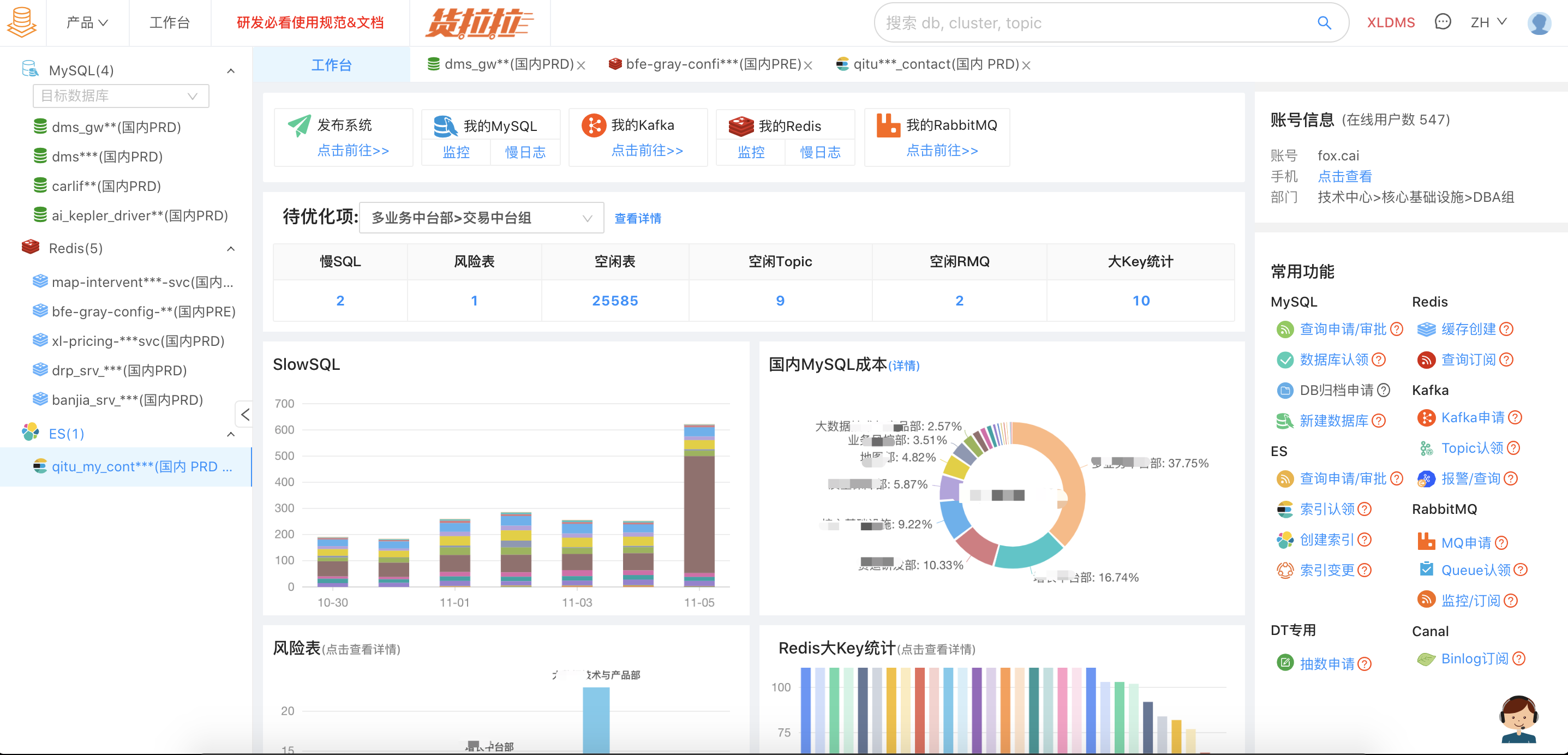This screenshot has width=1568, height=755.
Task: Click help icon next to 创建索引
Action: pyautogui.click(x=1364, y=540)
